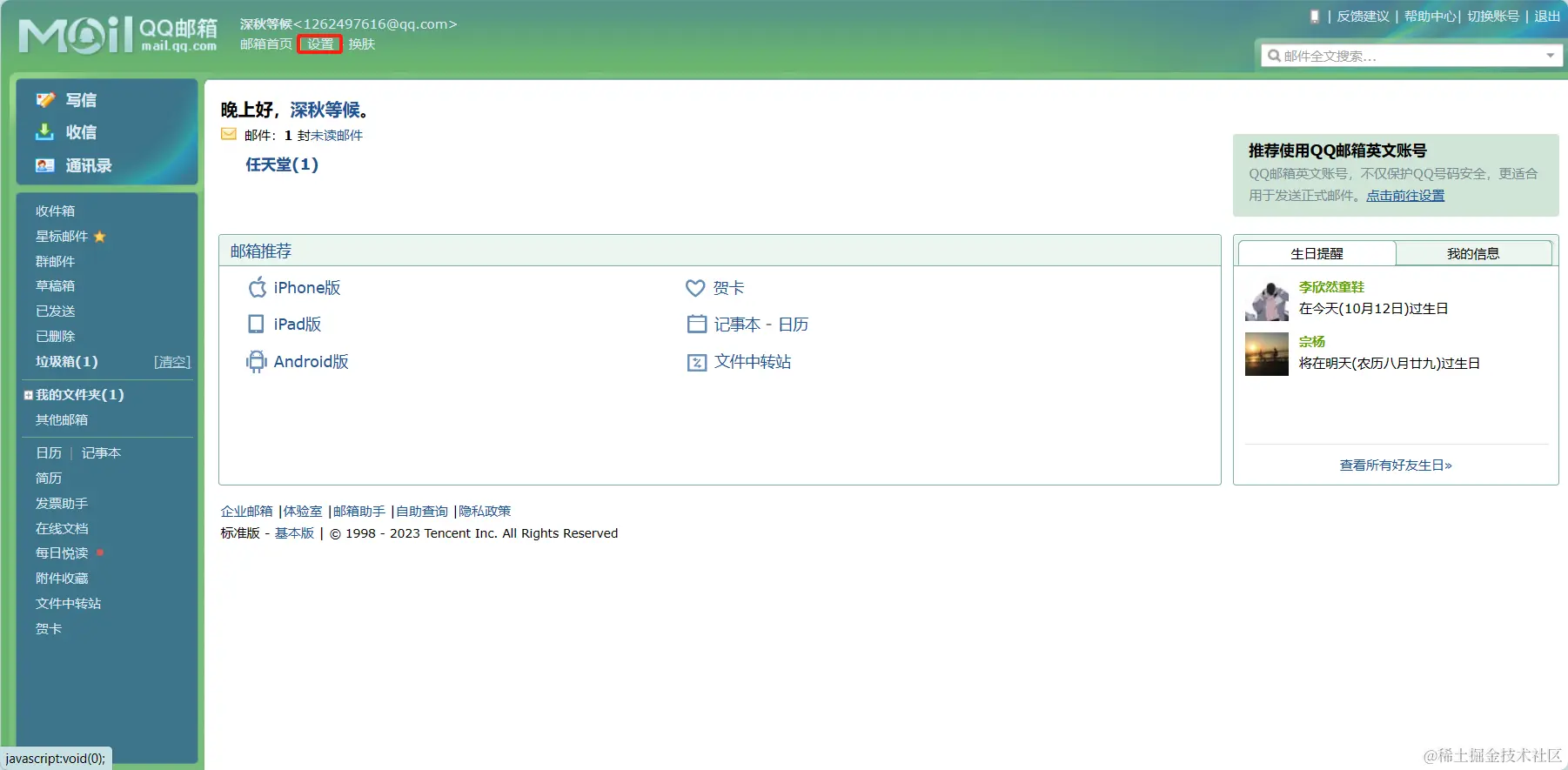
Task: Click 企业邮箱 footer link
Action: click(246, 512)
